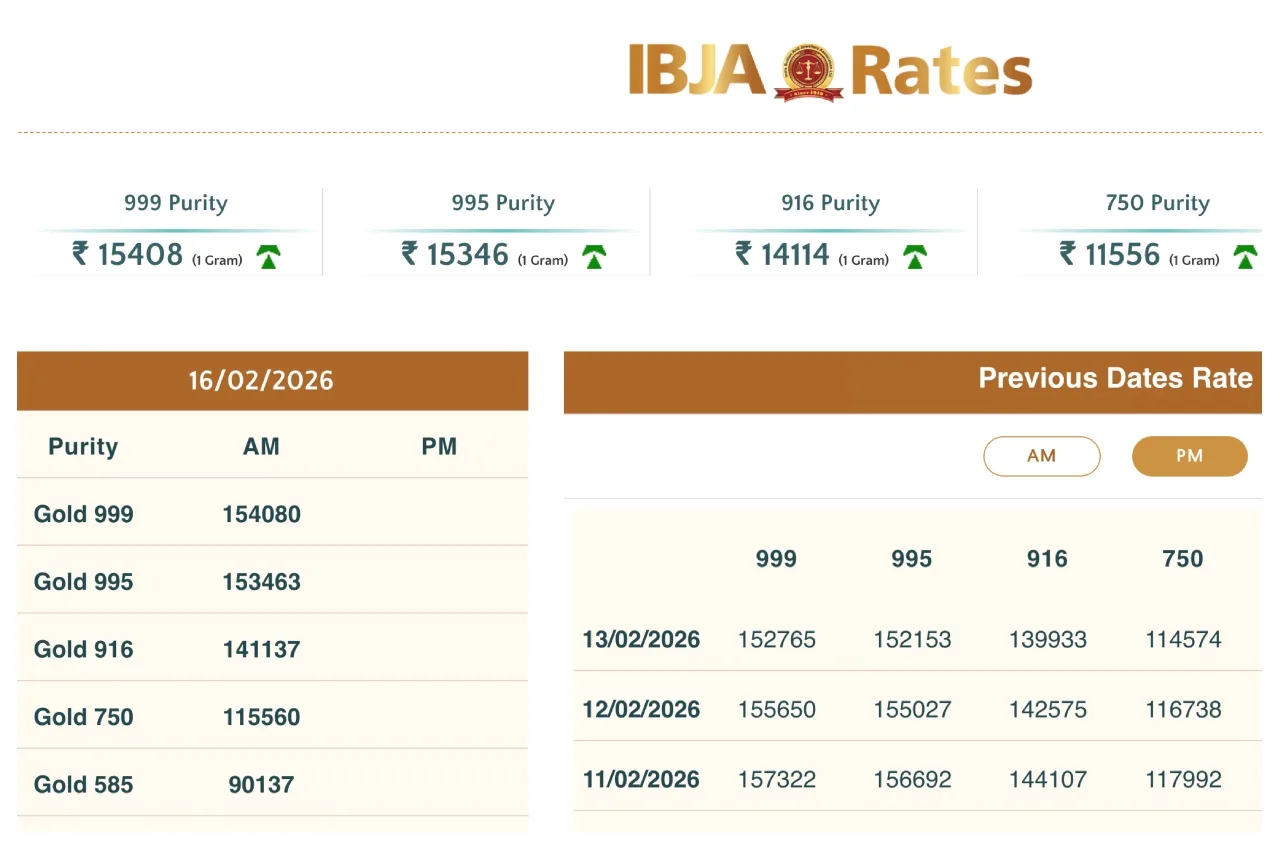This screenshot has width=1280, height=850.
Task: Click the green up arrow beside 995 Purity rate
Action: point(594,257)
